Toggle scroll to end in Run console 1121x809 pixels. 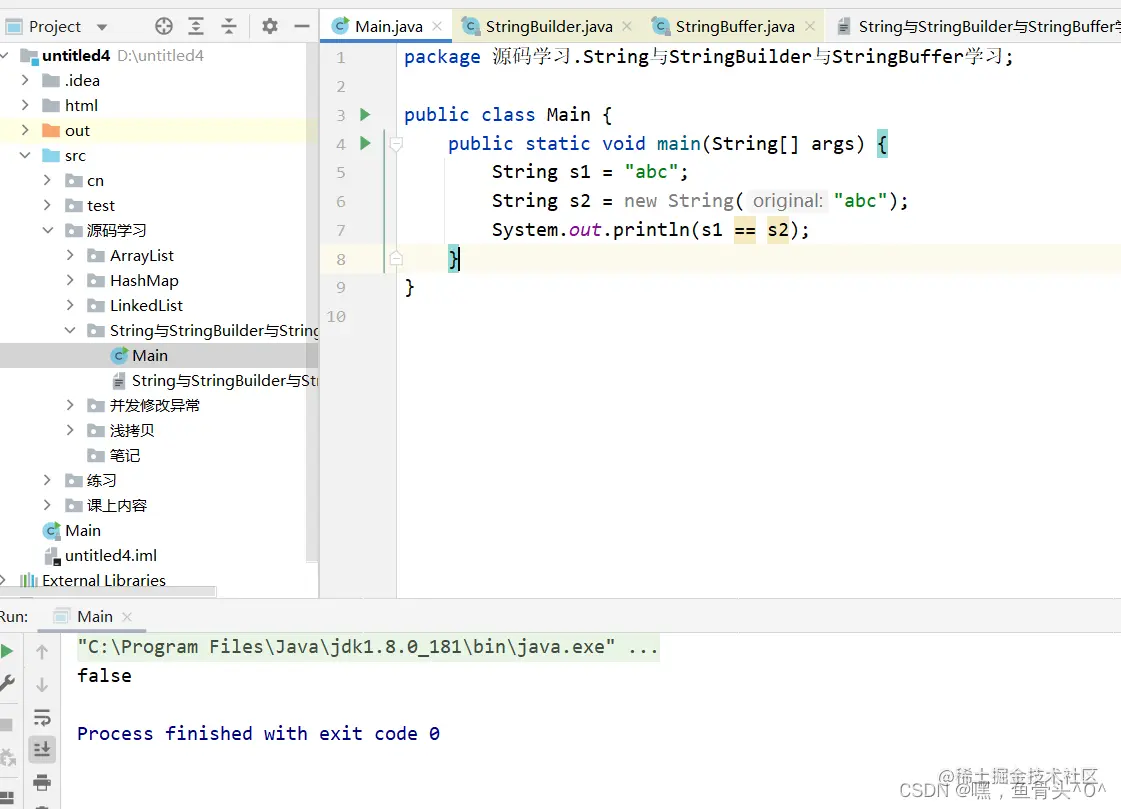coord(42,749)
